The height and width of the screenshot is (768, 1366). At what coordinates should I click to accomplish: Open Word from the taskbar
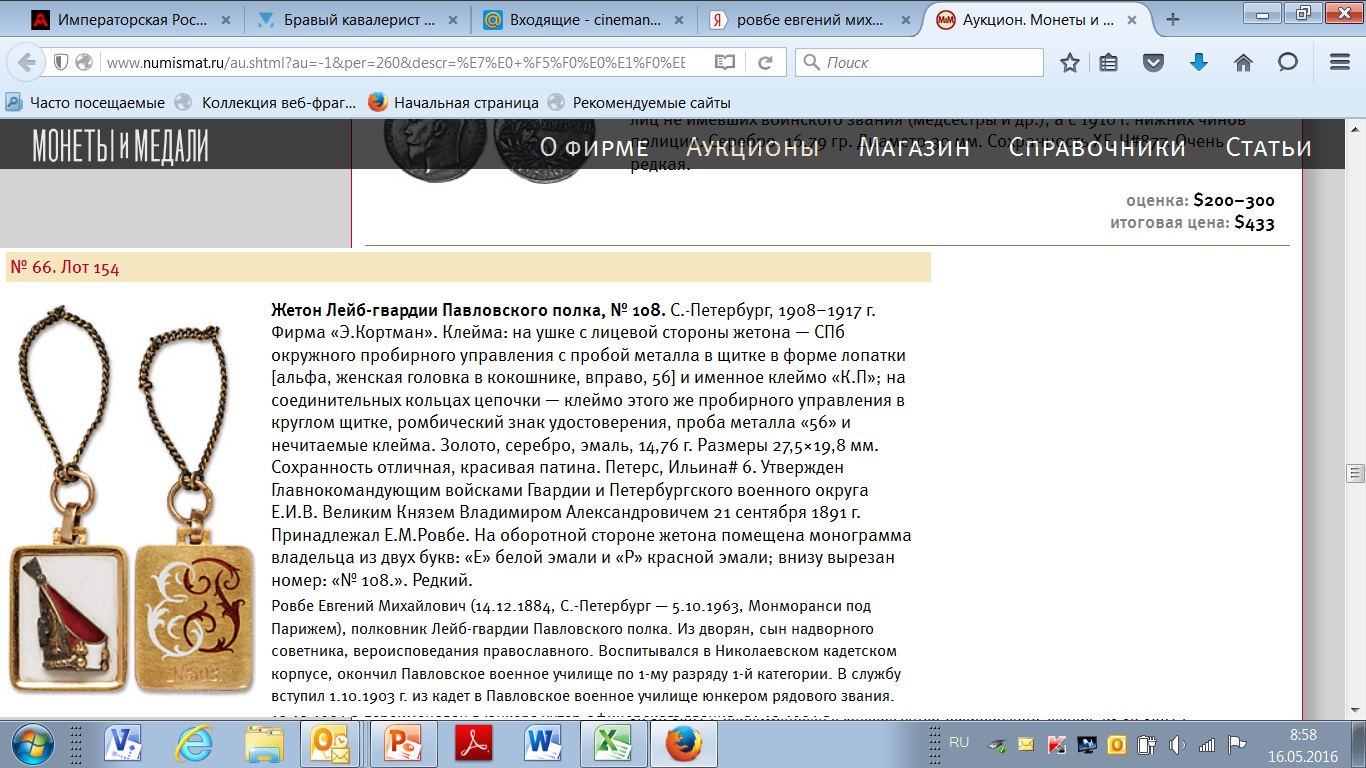click(x=542, y=744)
